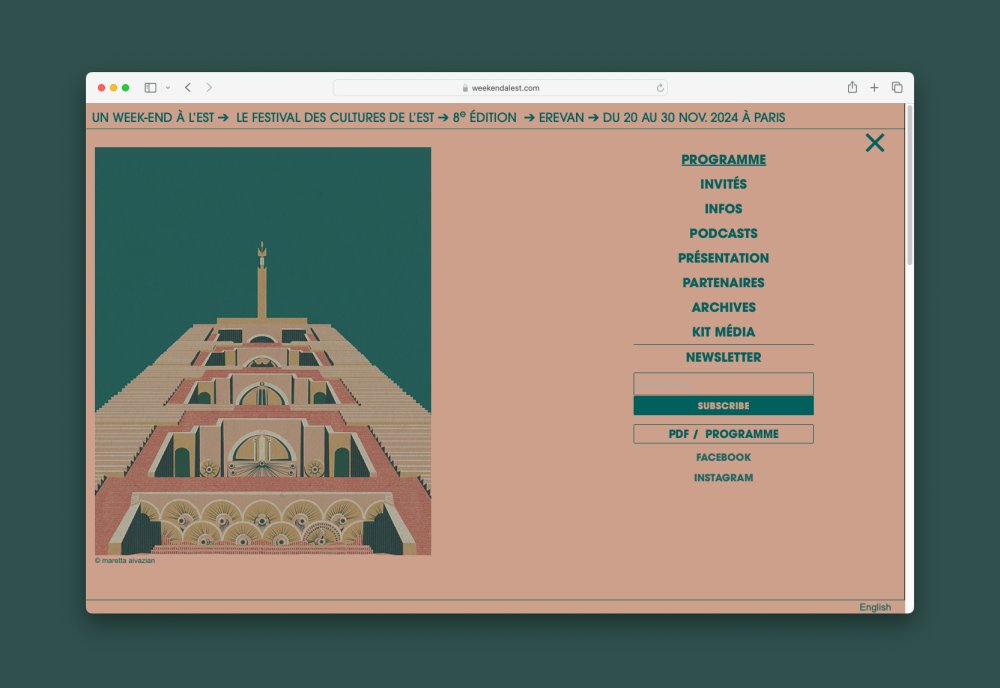Open the PODCASTS menu item
The width and height of the screenshot is (1000, 688).
(723, 233)
